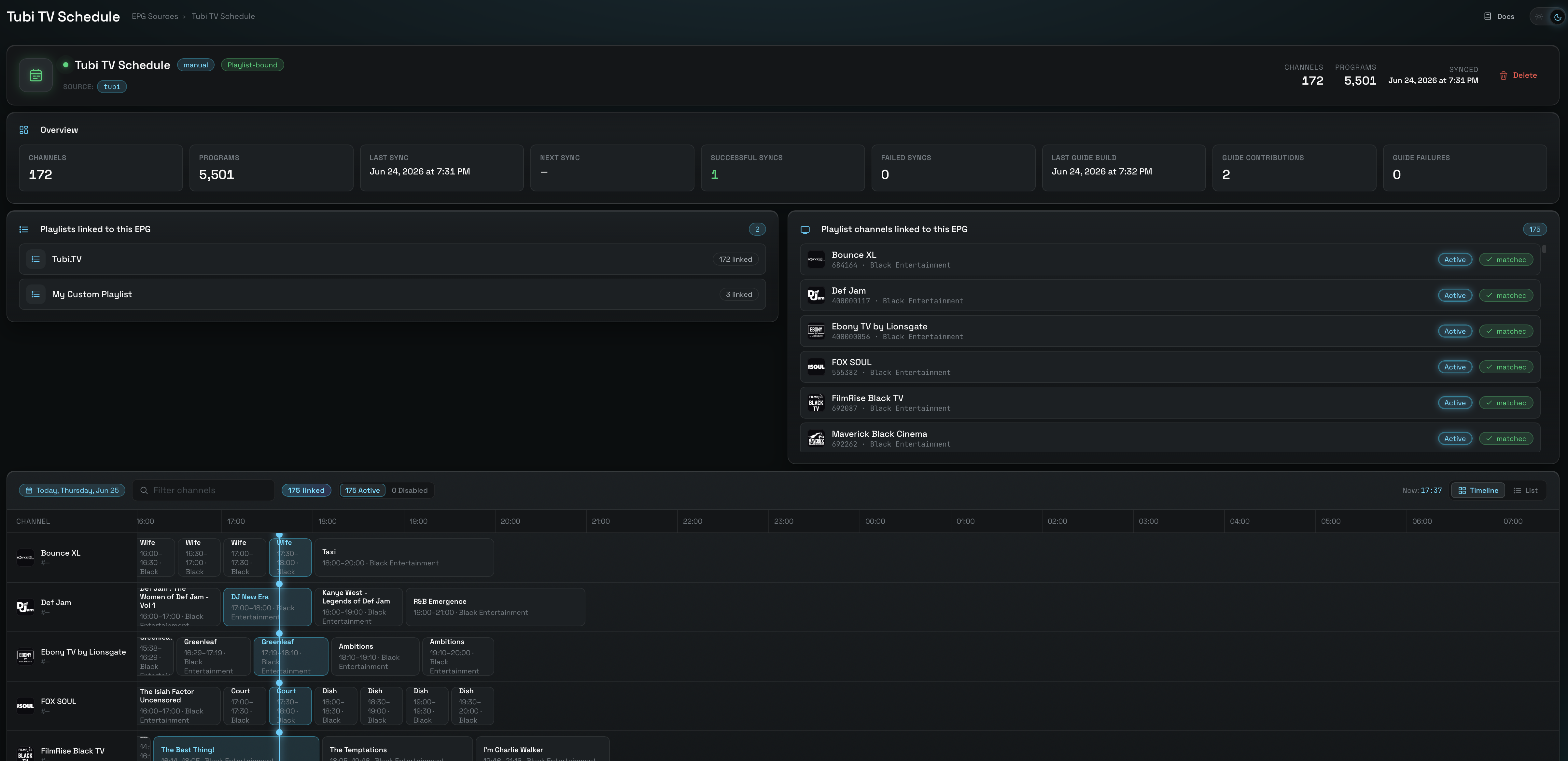Click the Successful Syncs stat card
The height and width of the screenshot is (761, 1568).
[x=783, y=168]
